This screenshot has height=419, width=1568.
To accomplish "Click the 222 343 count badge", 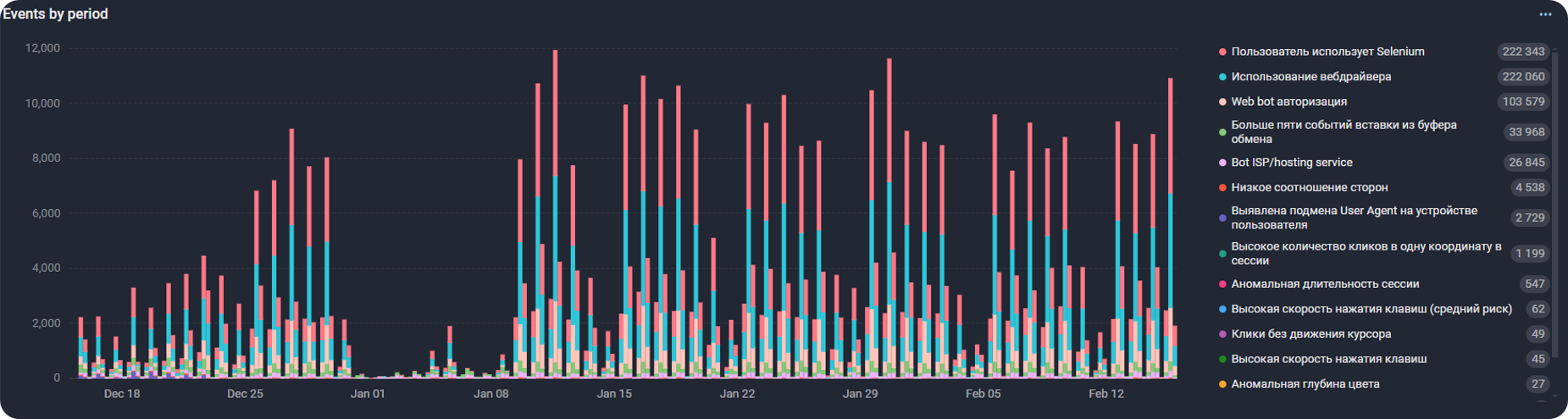I will click(x=1522, y=52).
